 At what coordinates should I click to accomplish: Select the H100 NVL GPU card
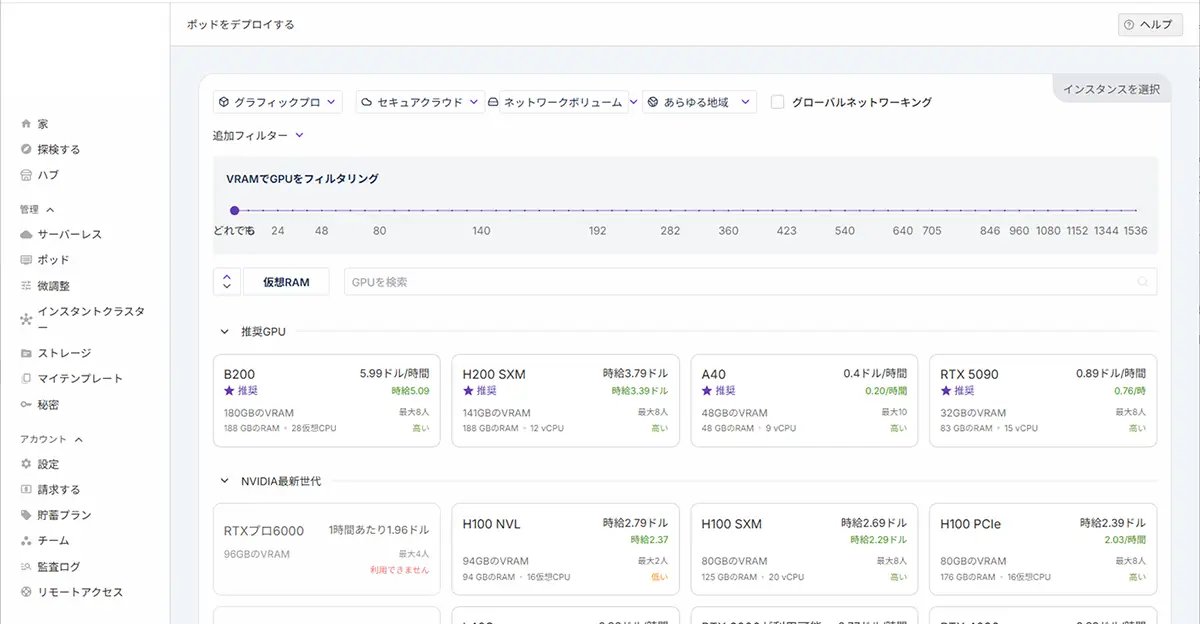coord(565,549)
